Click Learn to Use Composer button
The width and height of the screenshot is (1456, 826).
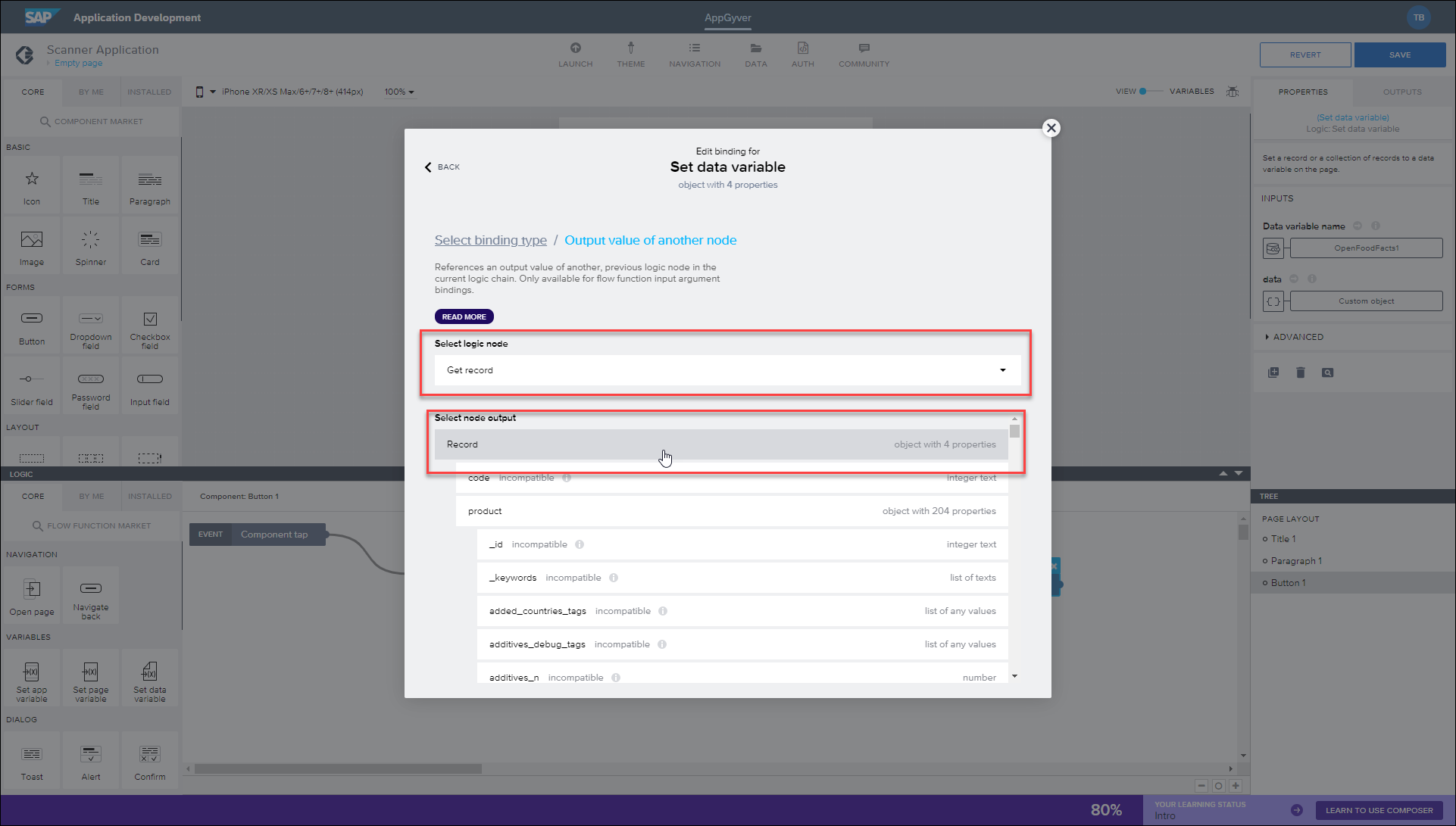[x=1379, y=810]
